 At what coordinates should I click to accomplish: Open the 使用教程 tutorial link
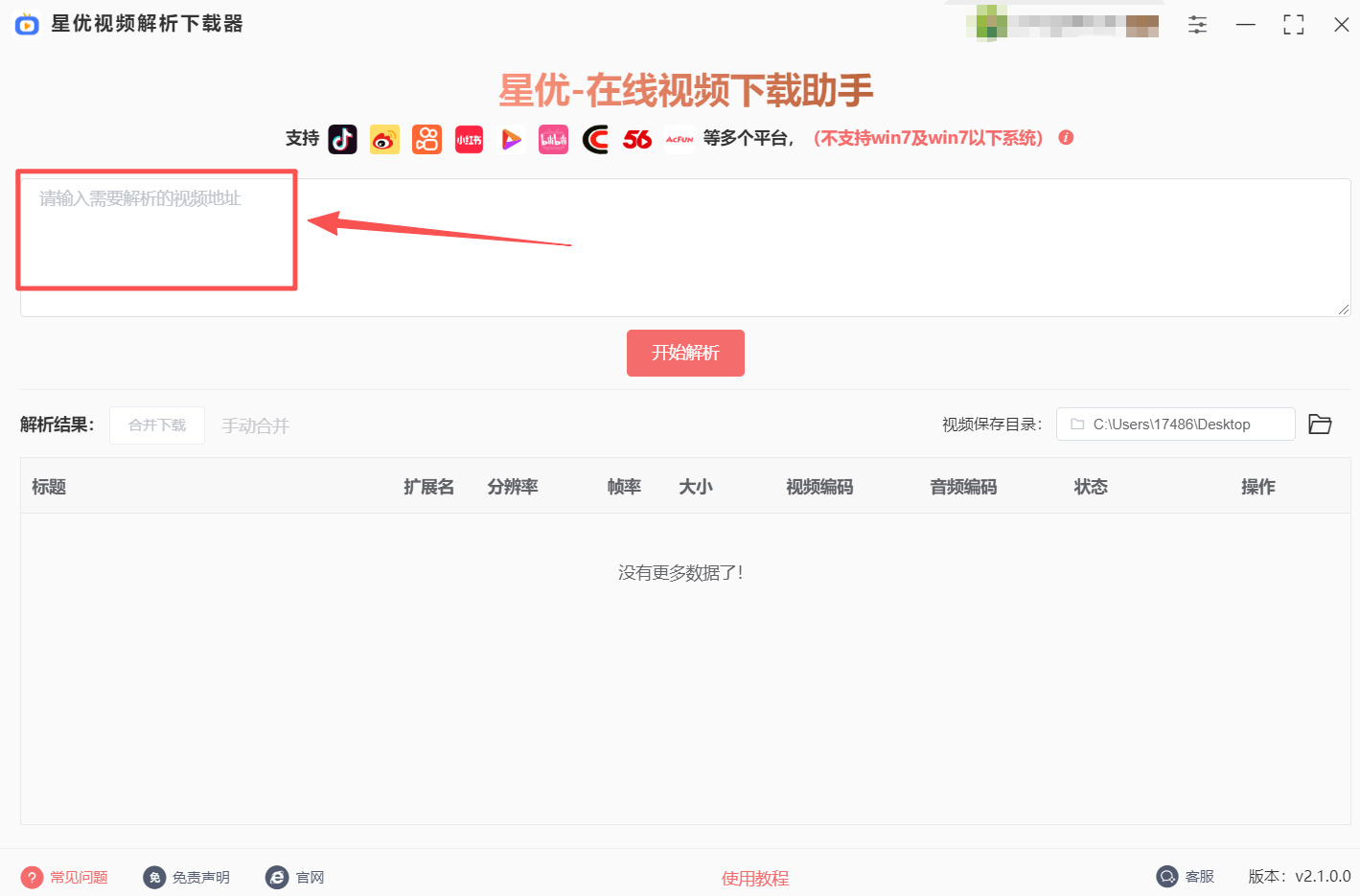click(754, 878)
